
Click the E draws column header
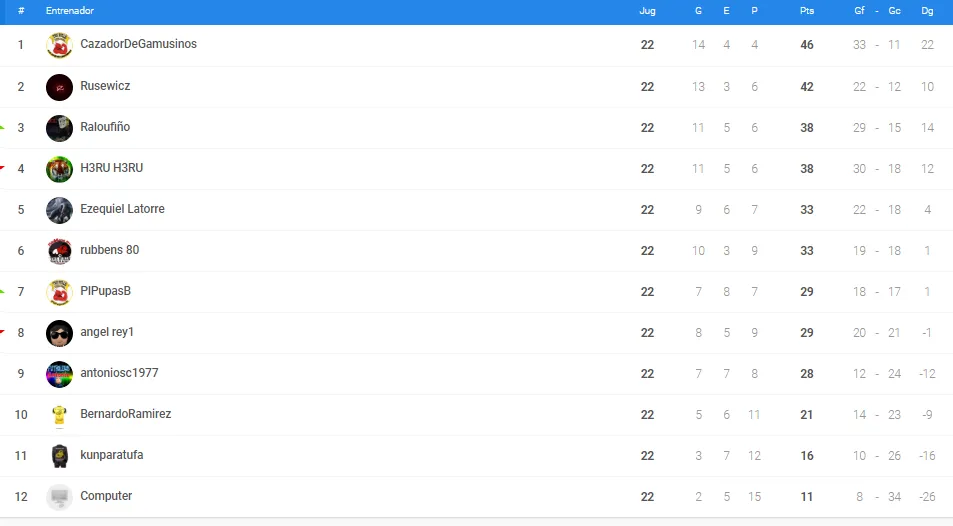(x=726, y=11)
